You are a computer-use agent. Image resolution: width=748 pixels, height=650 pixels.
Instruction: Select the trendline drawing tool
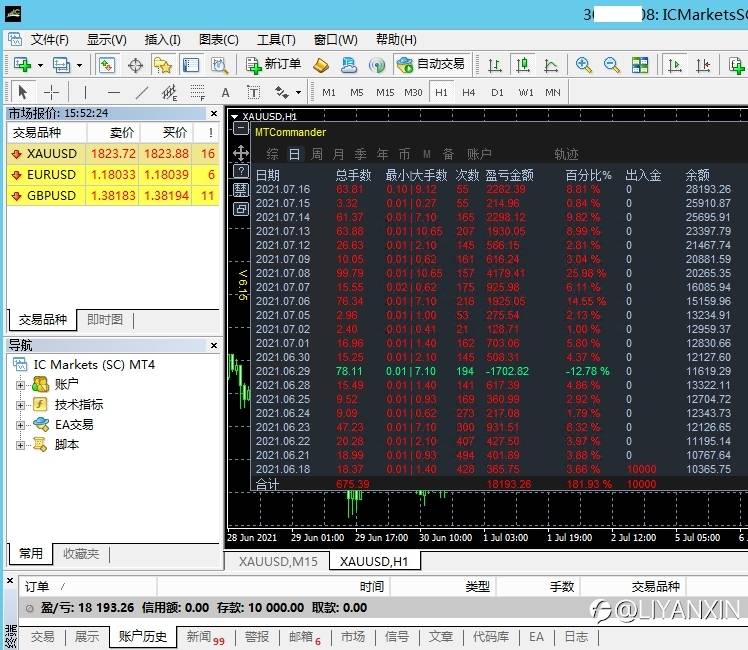(142, 93)
